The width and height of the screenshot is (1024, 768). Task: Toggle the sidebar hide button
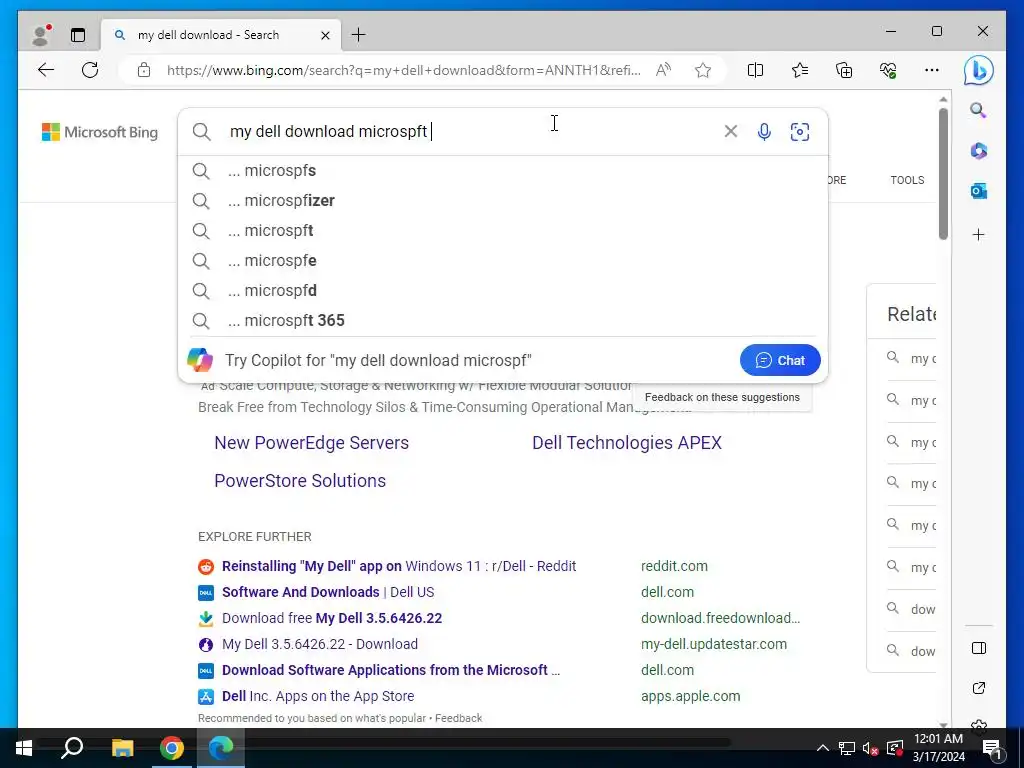pos(978,648)
